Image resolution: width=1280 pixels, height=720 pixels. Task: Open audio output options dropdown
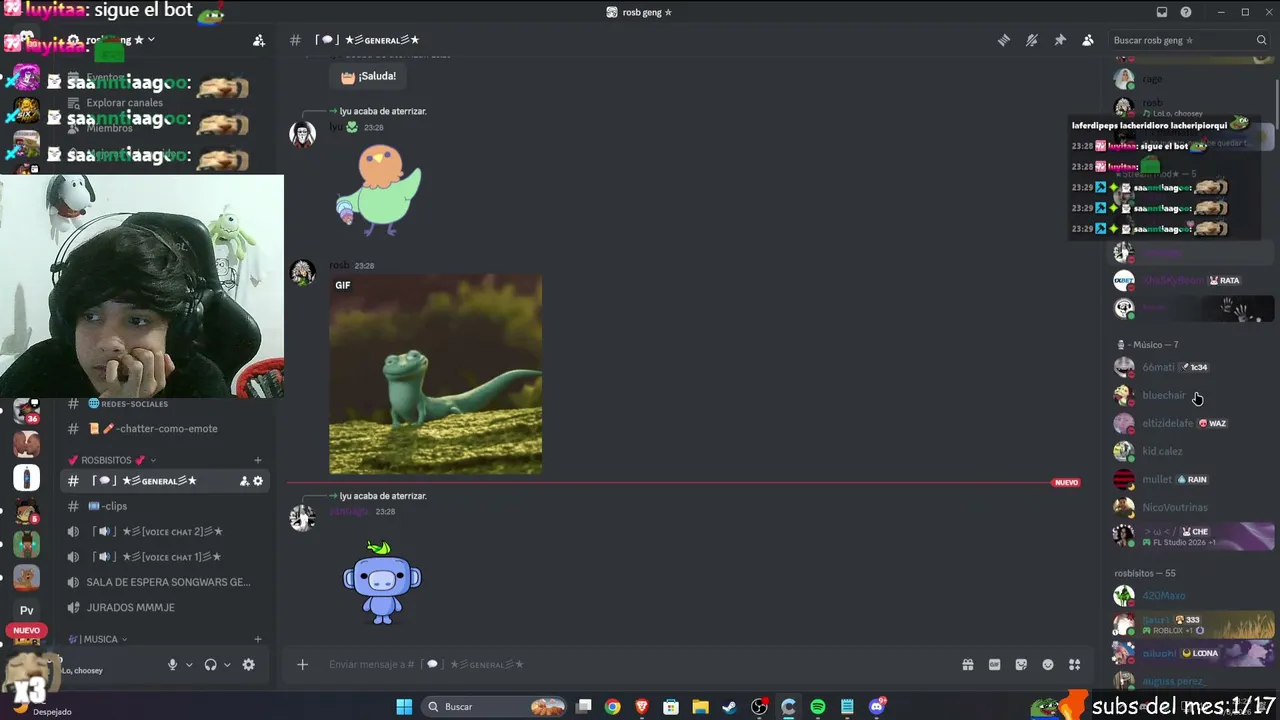227,665
